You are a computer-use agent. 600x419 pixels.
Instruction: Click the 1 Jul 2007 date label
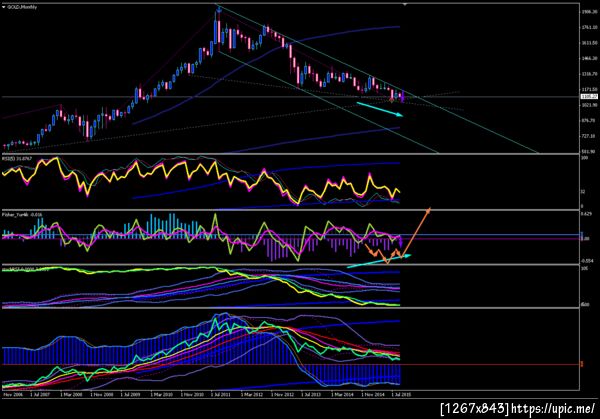[40, 394]
